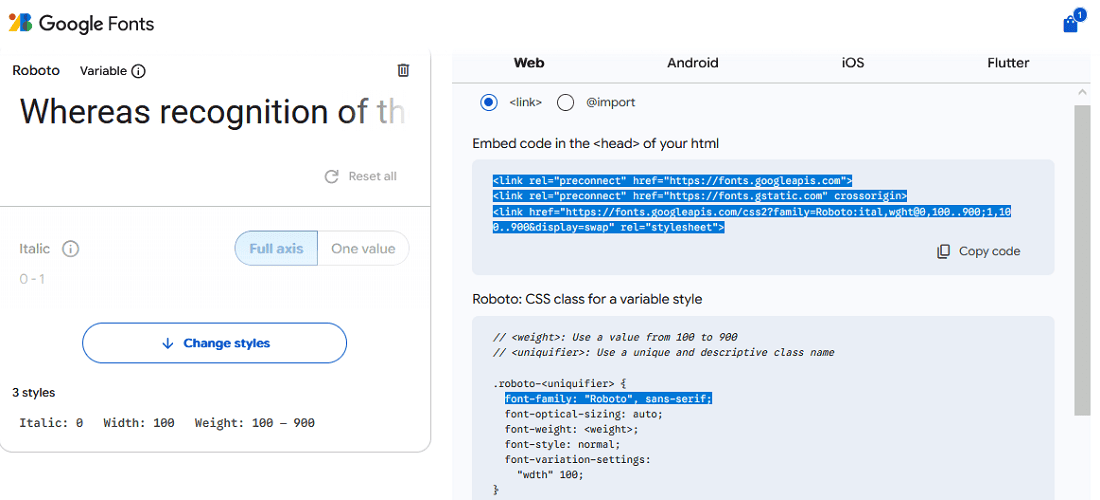
Task: Click 'font-variation-settings:' code line
Action: [577, 459]
